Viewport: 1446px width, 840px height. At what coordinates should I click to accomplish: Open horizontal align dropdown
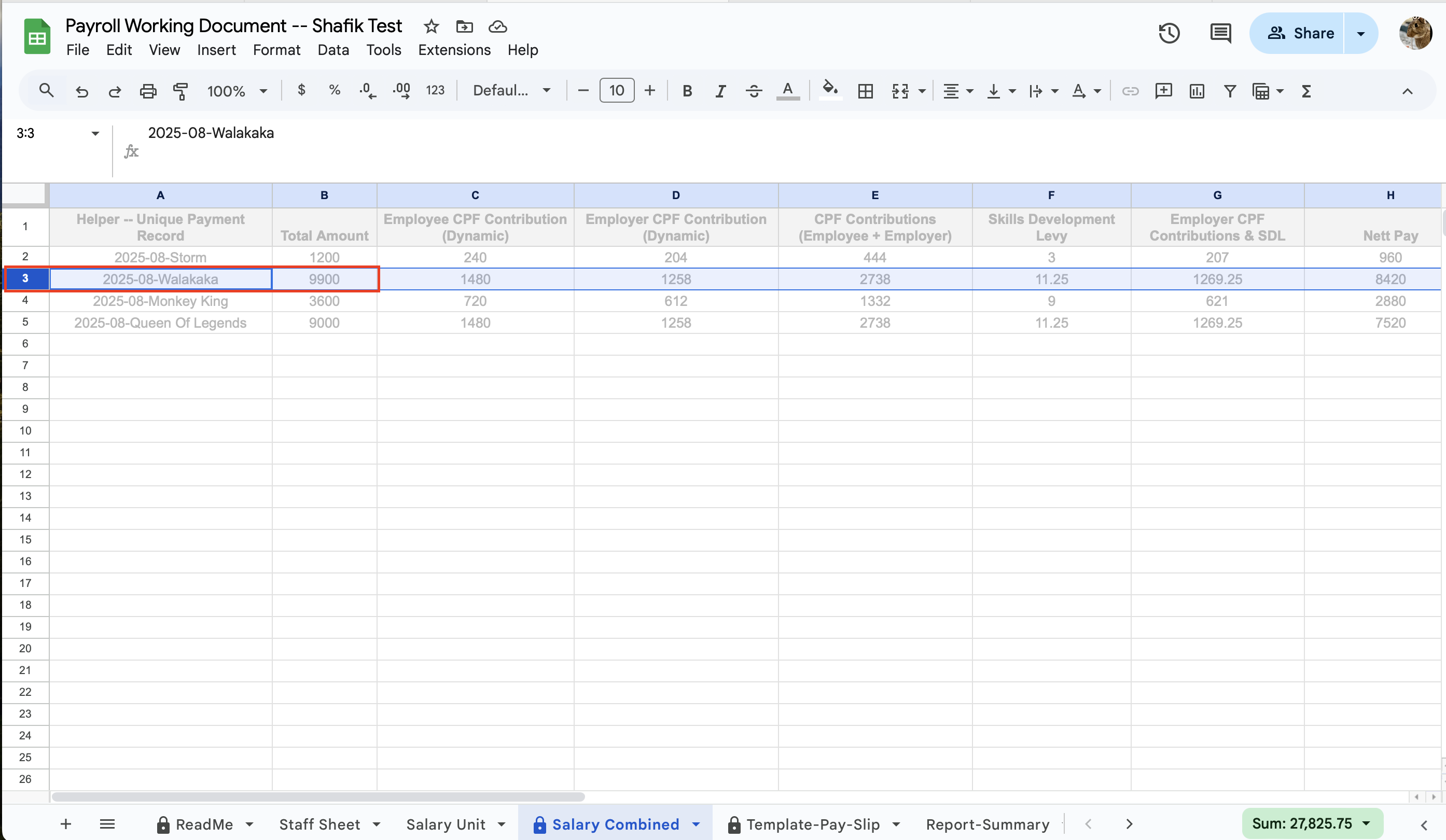[957, 91]
